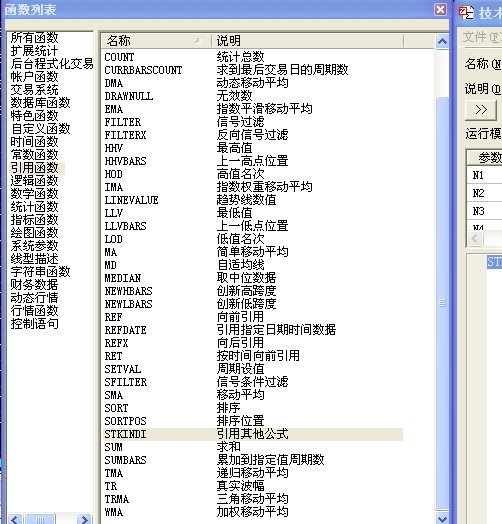Select the REFDATE function row

pyautogui.click(x=252, y=331)
